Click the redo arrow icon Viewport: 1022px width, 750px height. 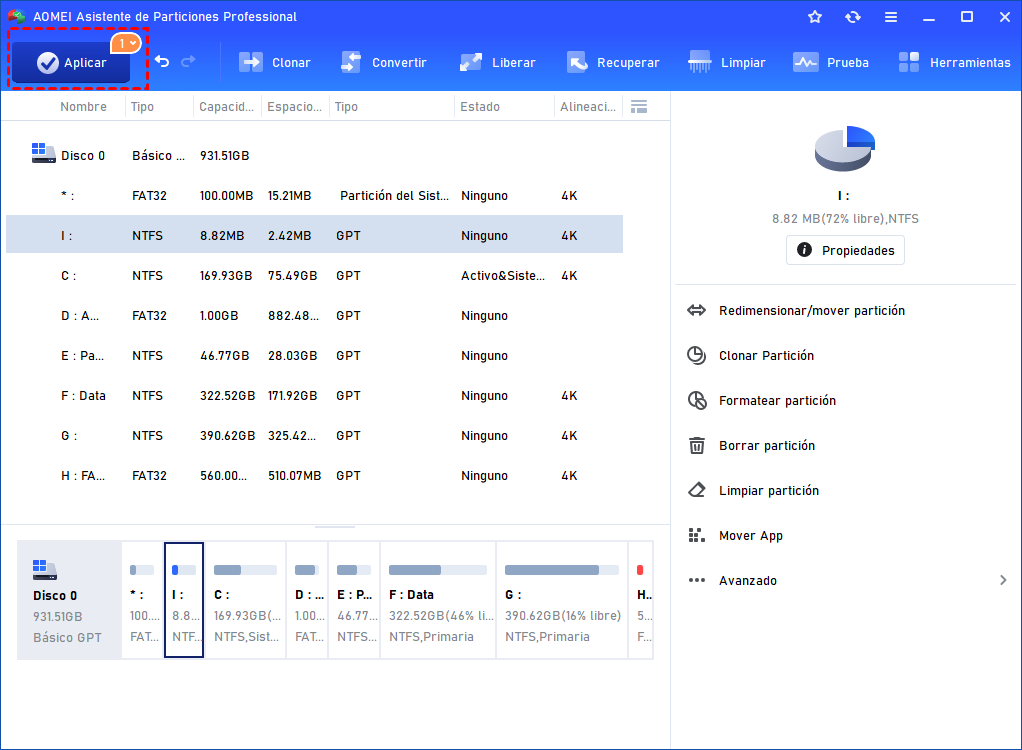coord(188,62)
